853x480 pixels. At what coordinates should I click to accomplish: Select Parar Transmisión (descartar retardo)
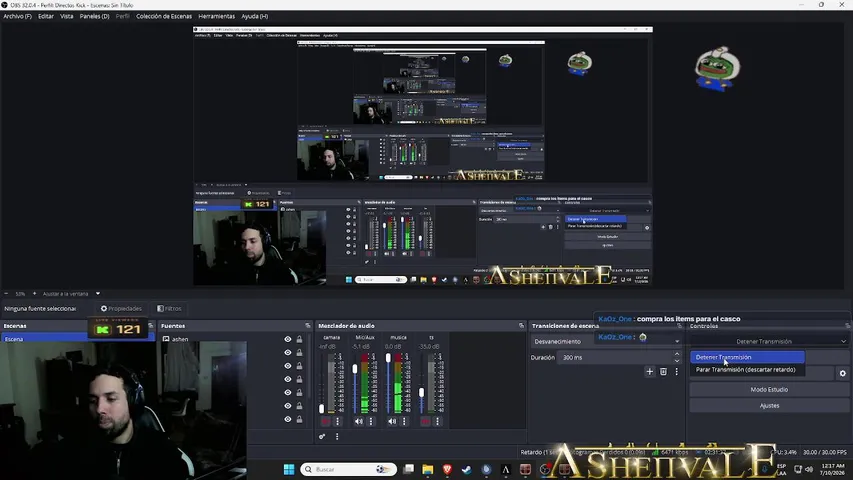[x=747, y=370]
